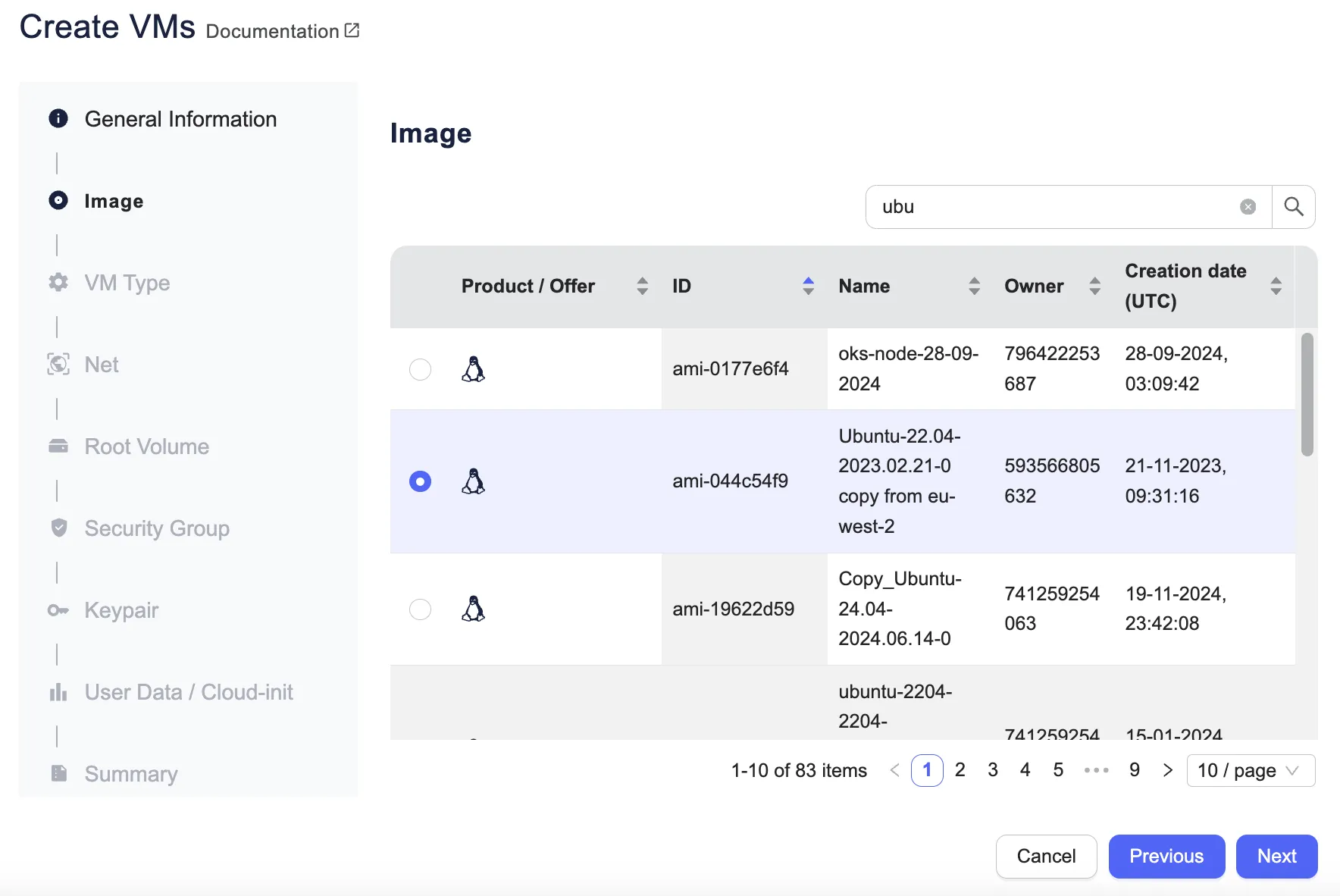
Task: Click the Next button
Action: point(1276,857)
